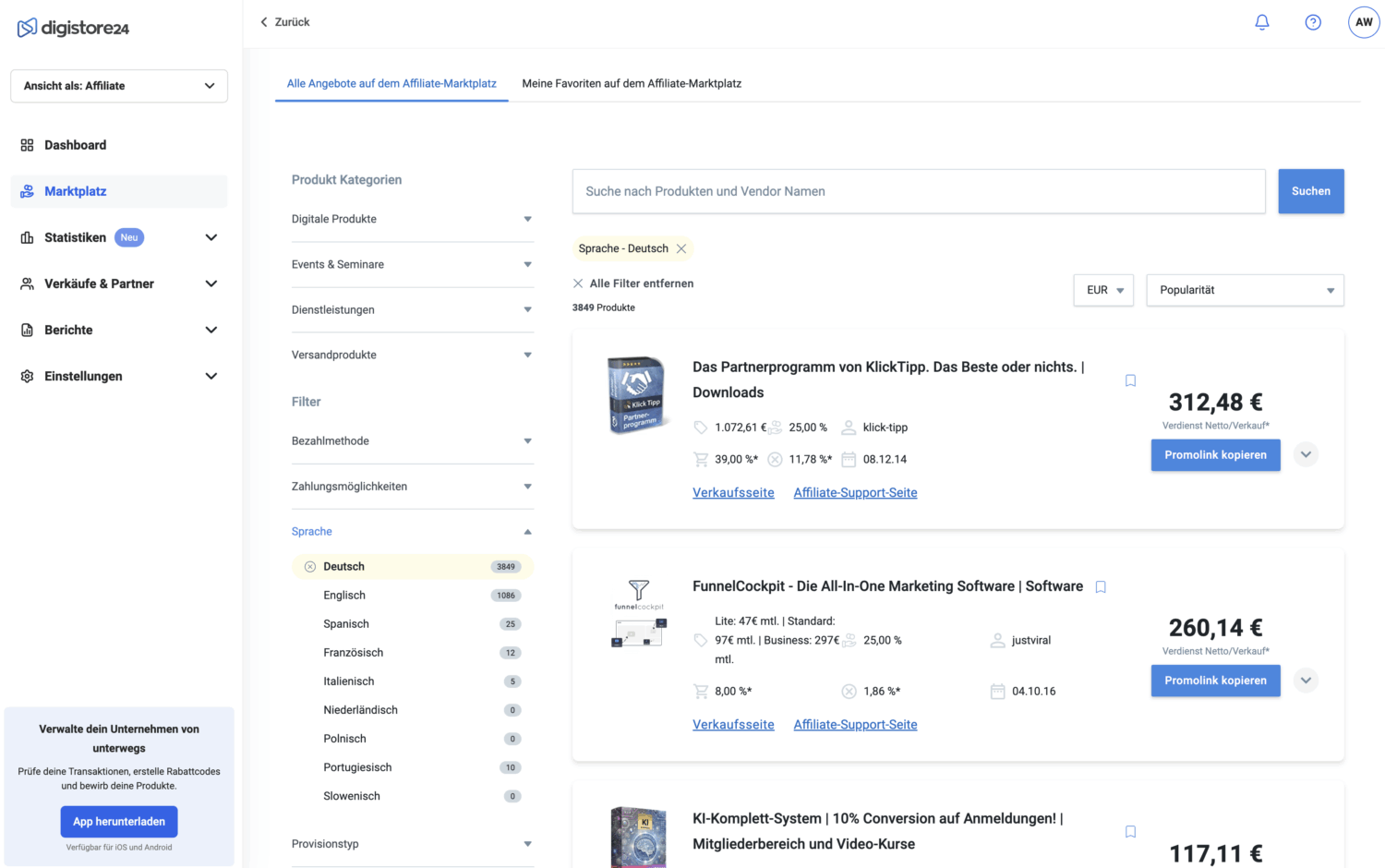Screen dimensions: 1385x868
Task: Expand the Dienstleistungen category
Action: coord(412,309)
